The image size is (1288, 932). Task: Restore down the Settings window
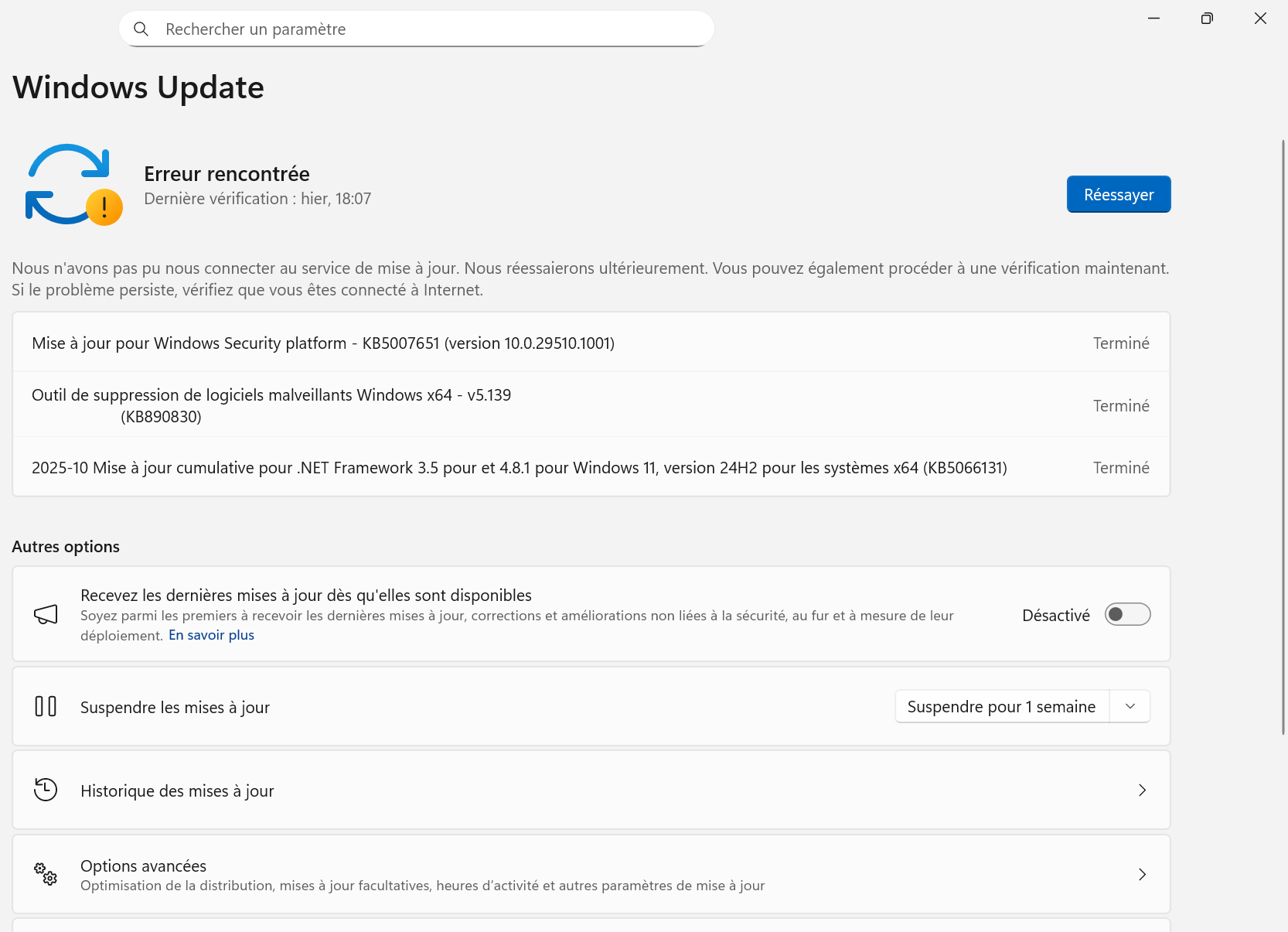click(1207, 18)
